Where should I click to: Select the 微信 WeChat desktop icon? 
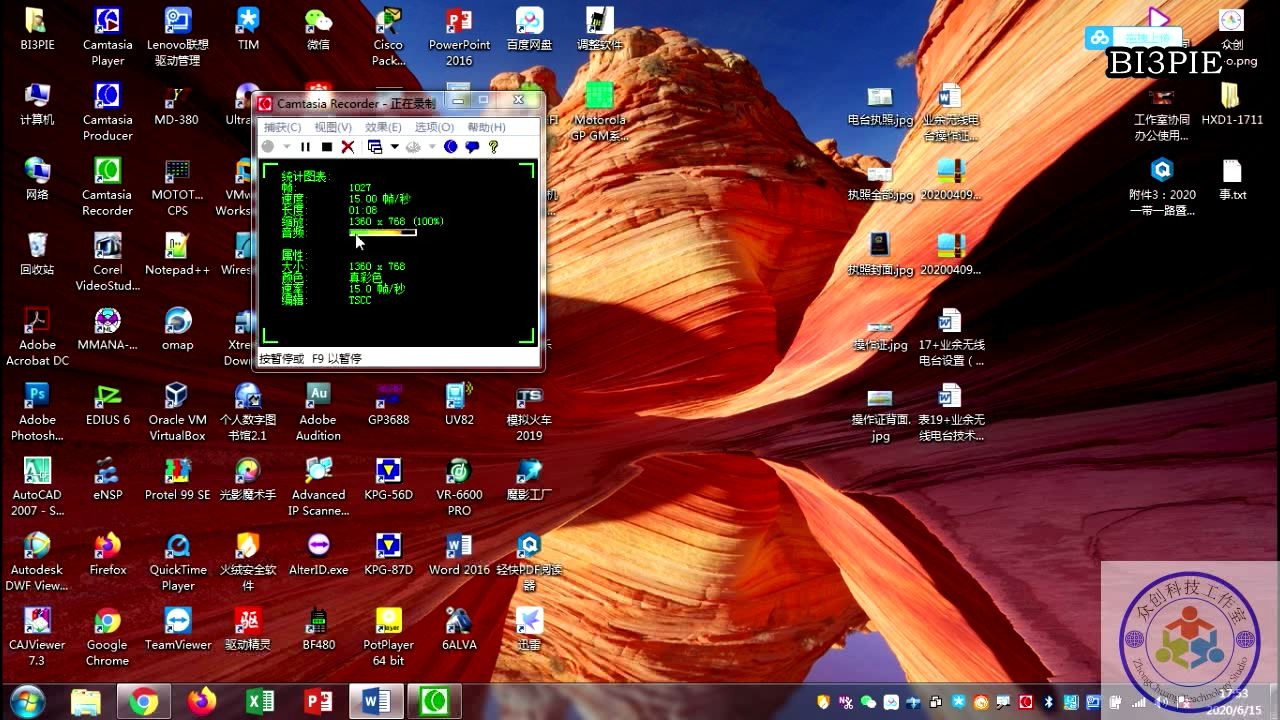point(318,29)
